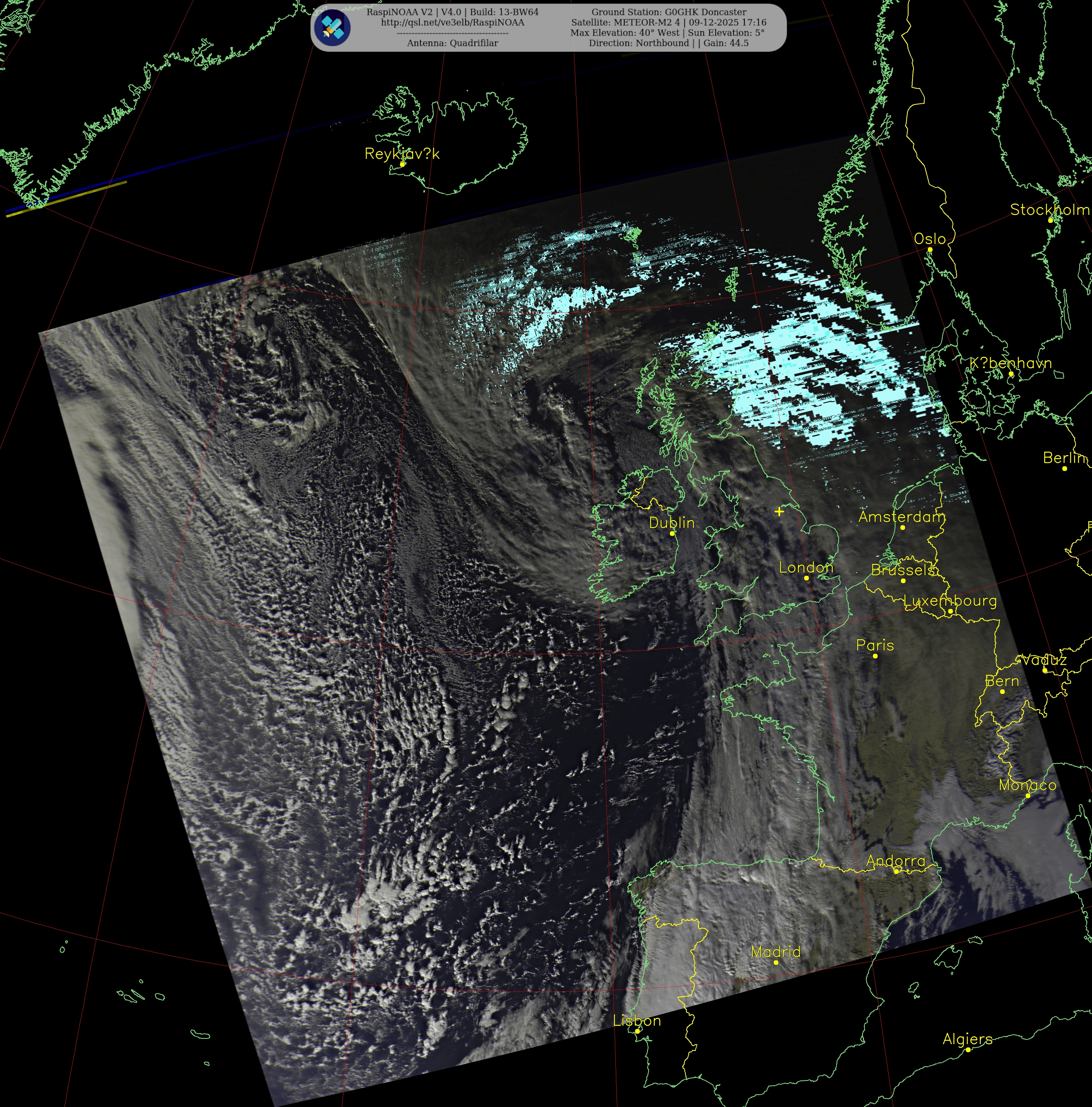Click the Ground Station G0GHK Doncaster text
Image resolution: width=1092 pixels, height=1107 pixels.
coord(668,12)
